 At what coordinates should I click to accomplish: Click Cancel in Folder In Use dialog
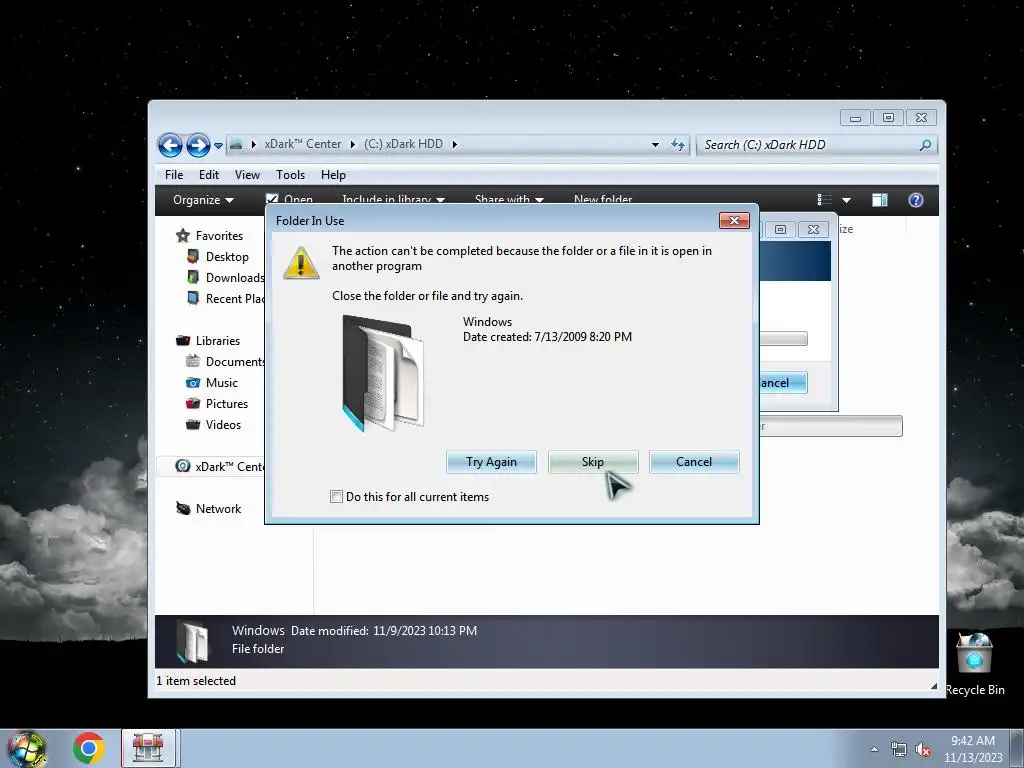[x=694, y=462]
